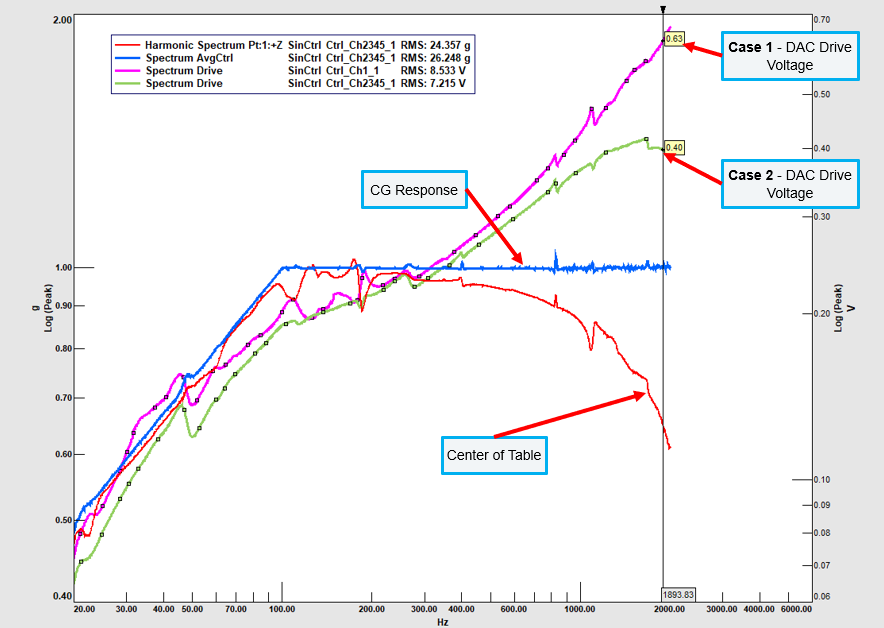The height and width of the screenshot is (628, 884).
Task: Click the red Harmonic Spectrum legend line swatch
Action: [x=128, y=46]
